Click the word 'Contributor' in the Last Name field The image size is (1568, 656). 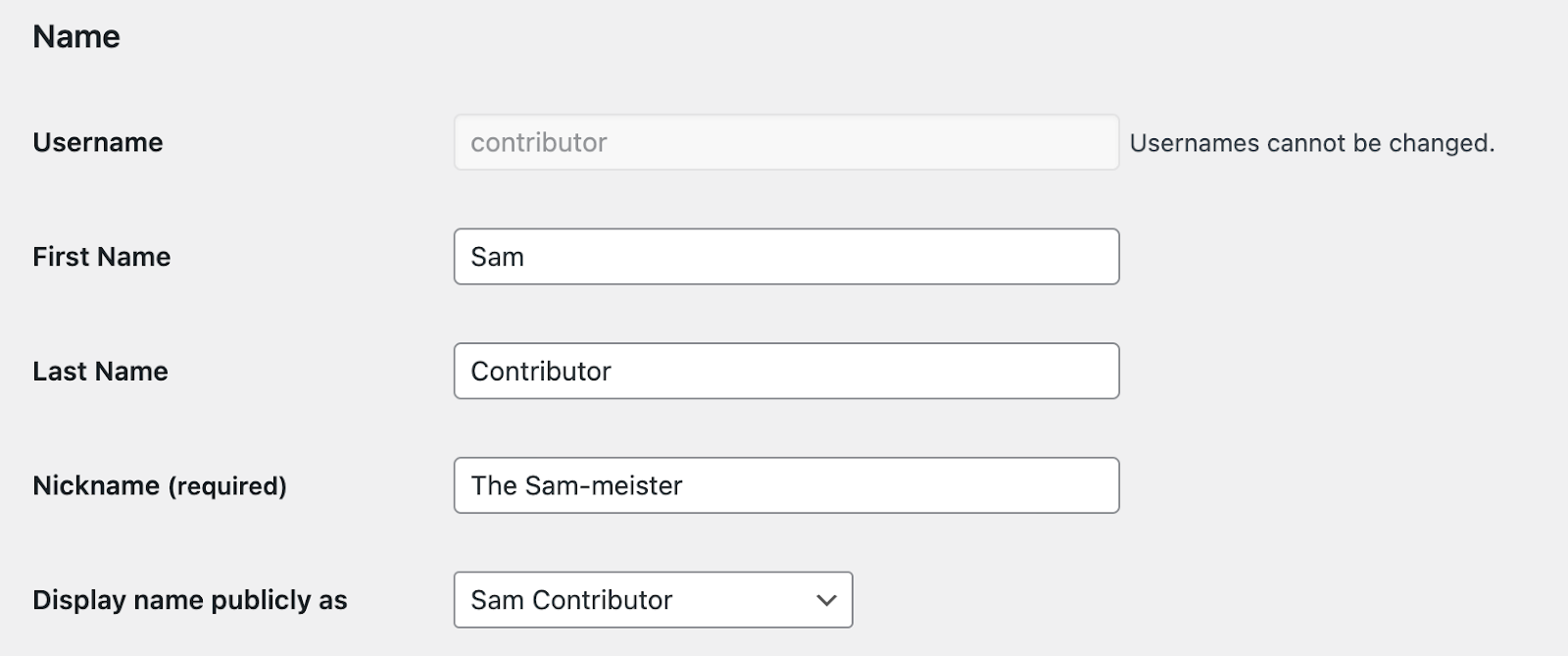tap(541, 371)
